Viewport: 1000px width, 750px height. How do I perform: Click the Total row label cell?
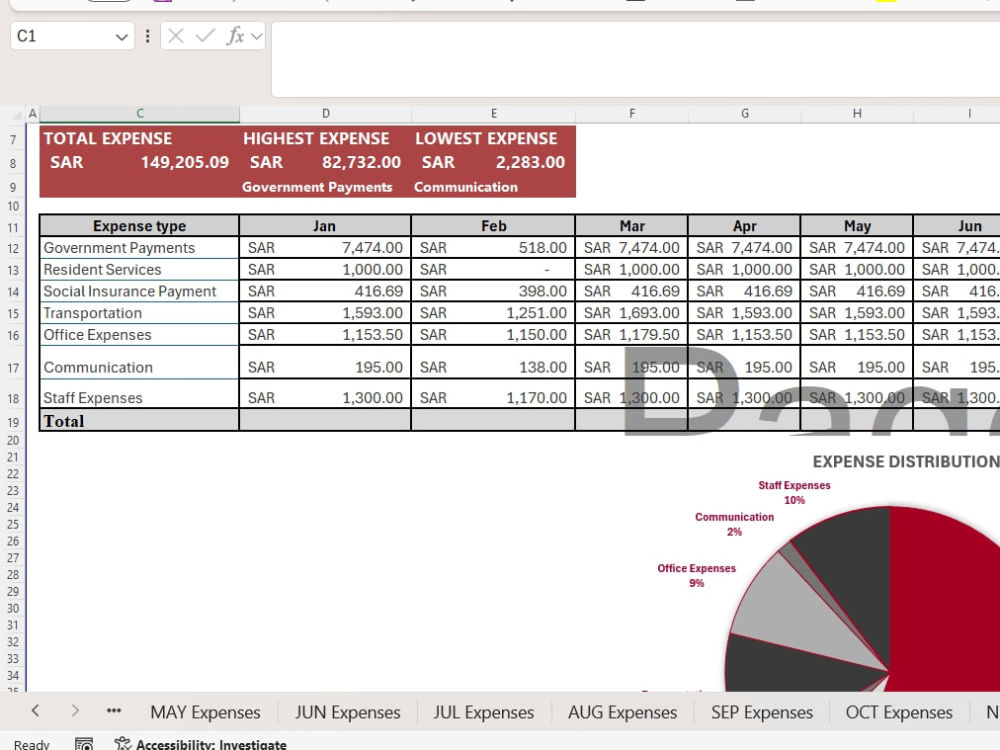(x=140, y=421)
